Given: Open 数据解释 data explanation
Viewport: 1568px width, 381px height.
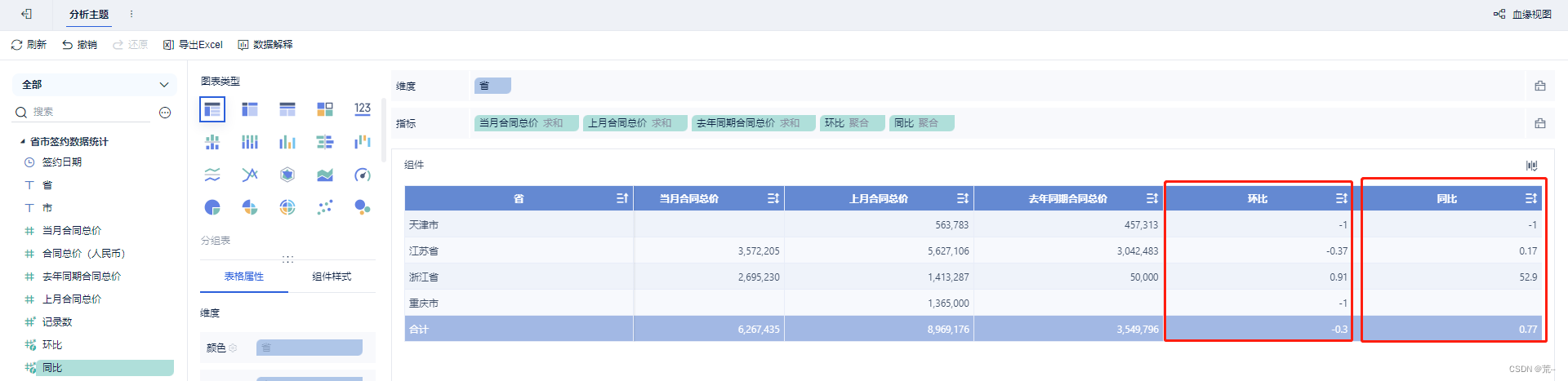Looking at the screenshot, I should click(x=265, y=45).
